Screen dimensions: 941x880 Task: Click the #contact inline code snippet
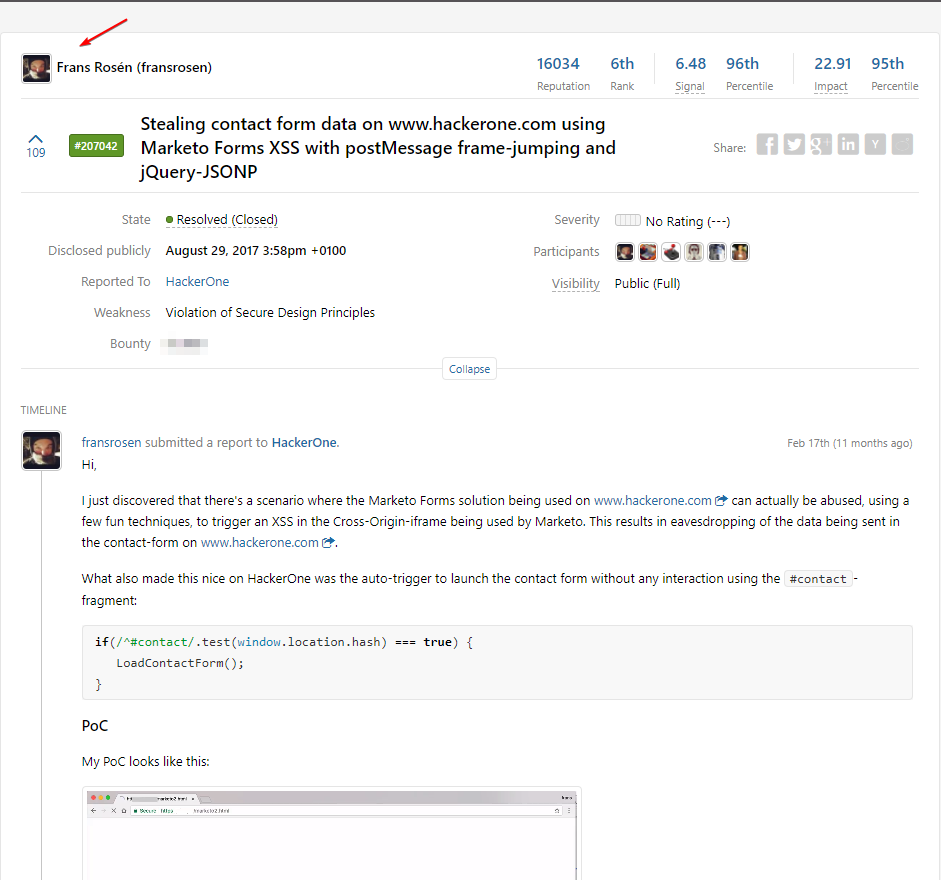(x=818, y=579)
